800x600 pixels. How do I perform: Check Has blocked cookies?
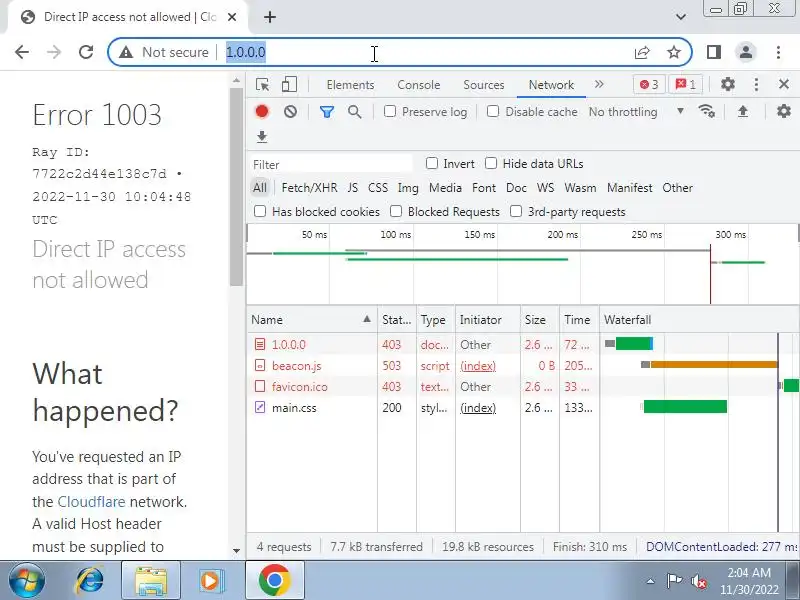[x=260, y=211]
